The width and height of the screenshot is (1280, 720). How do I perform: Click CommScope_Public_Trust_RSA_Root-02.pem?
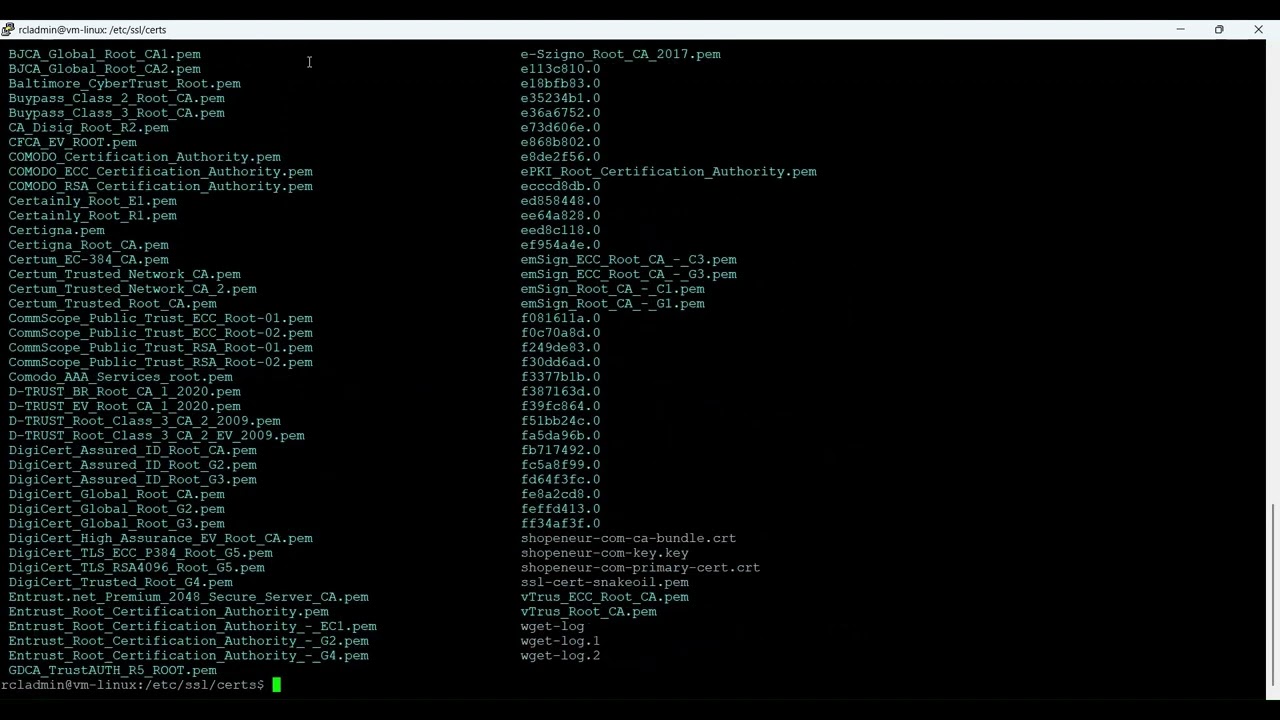click(161, 362)
